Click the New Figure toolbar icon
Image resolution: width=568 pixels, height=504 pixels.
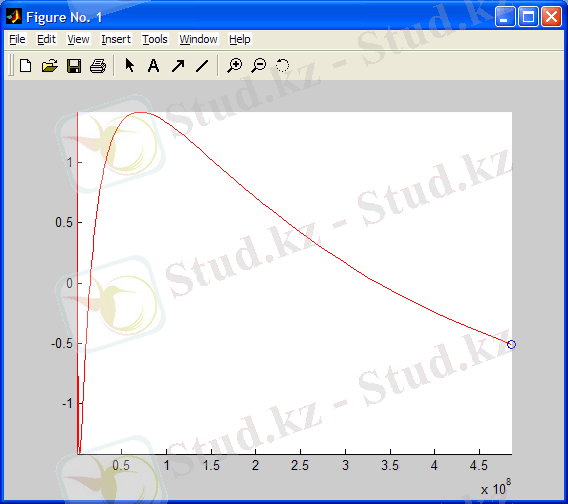pyautogui.click(x=25, y=66)
